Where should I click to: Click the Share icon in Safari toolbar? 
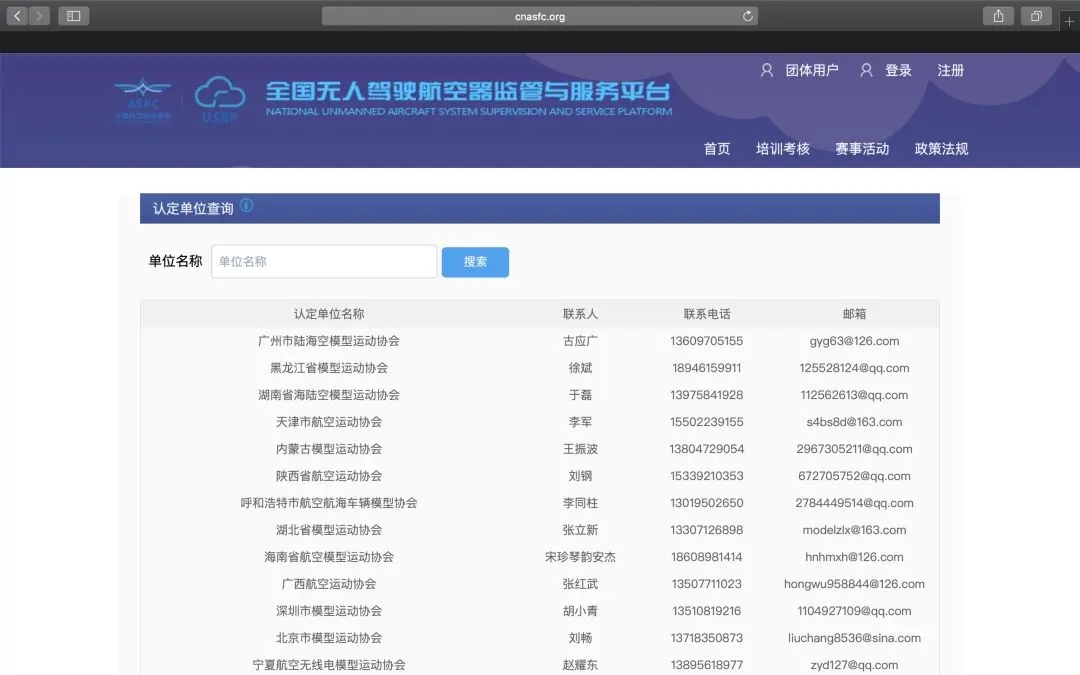998,15
